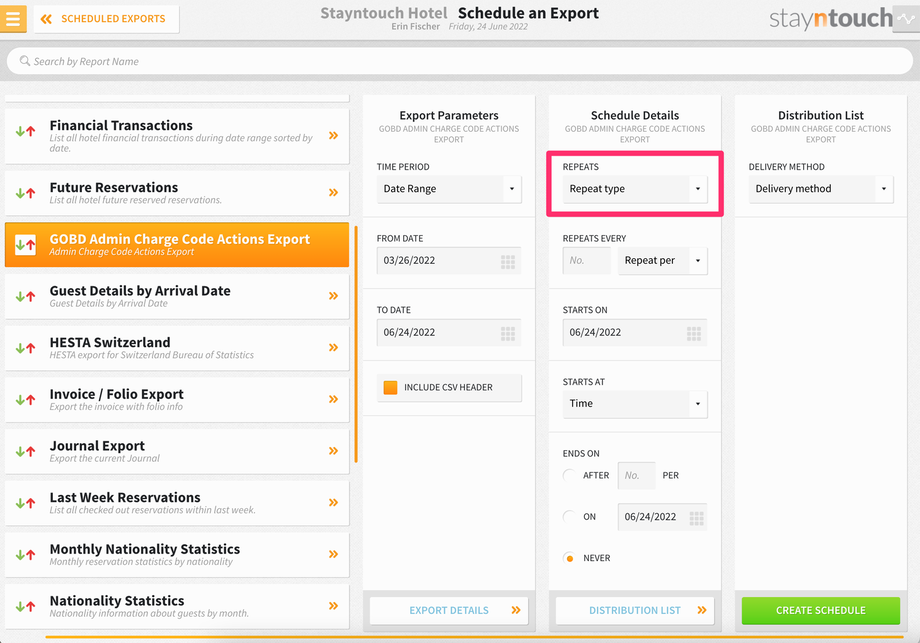The image size is (920, 643).
Task: Click the Export Details button
Action: pyautogui.click(x=449, y=610)
